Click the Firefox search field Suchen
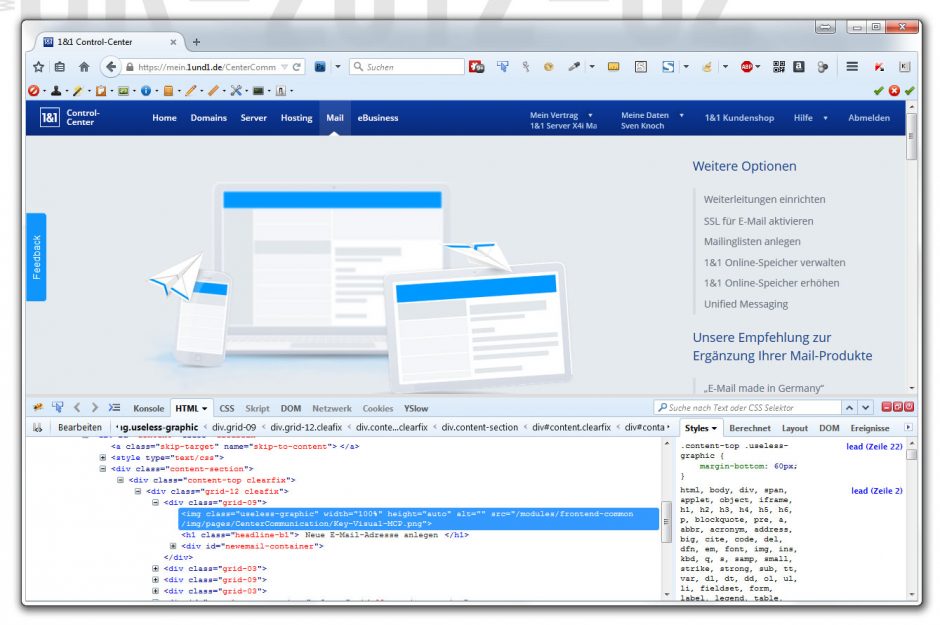Viewport: 940px width, 625px height. coord(406,67)
